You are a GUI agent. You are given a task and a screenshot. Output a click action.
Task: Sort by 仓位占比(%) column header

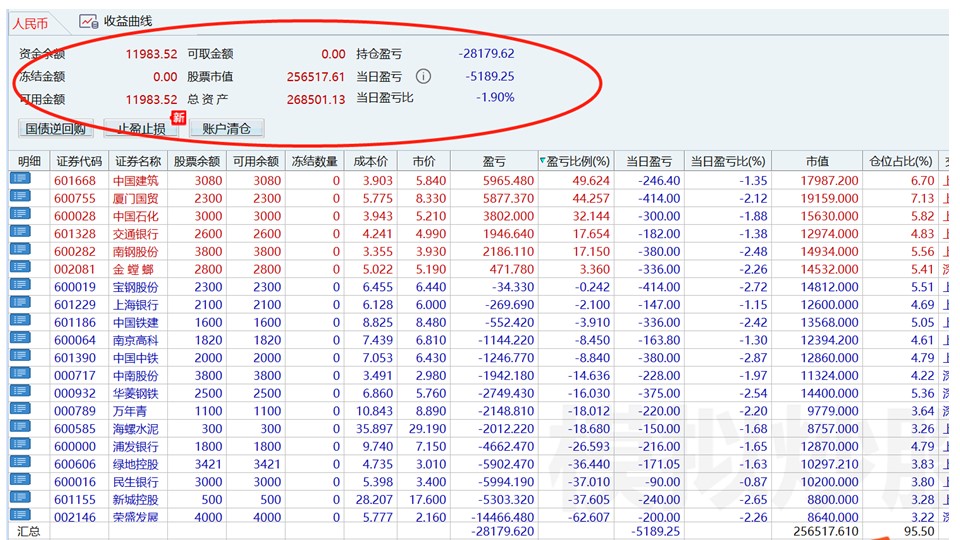[901, 162]
